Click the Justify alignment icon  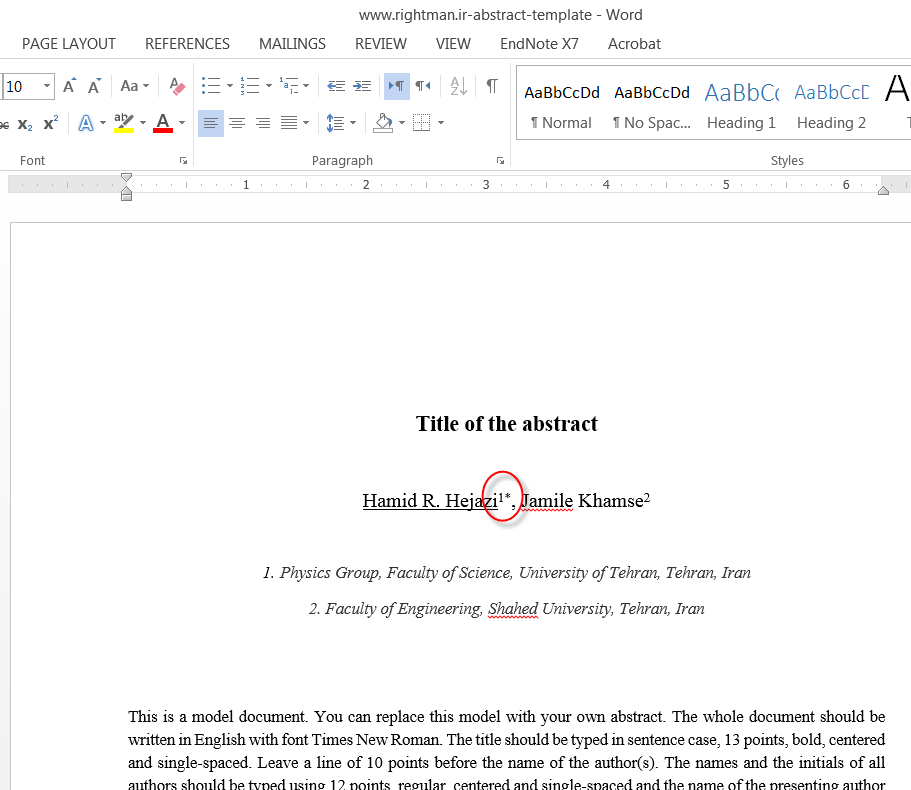tap(289, 124)
